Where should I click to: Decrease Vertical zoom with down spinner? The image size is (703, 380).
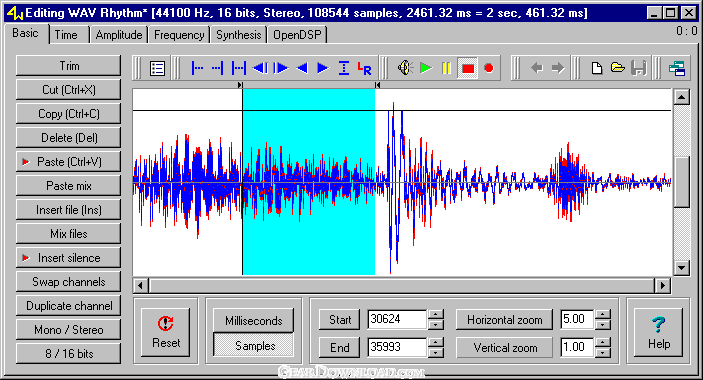pyautogui.click(x=603, y=353)
